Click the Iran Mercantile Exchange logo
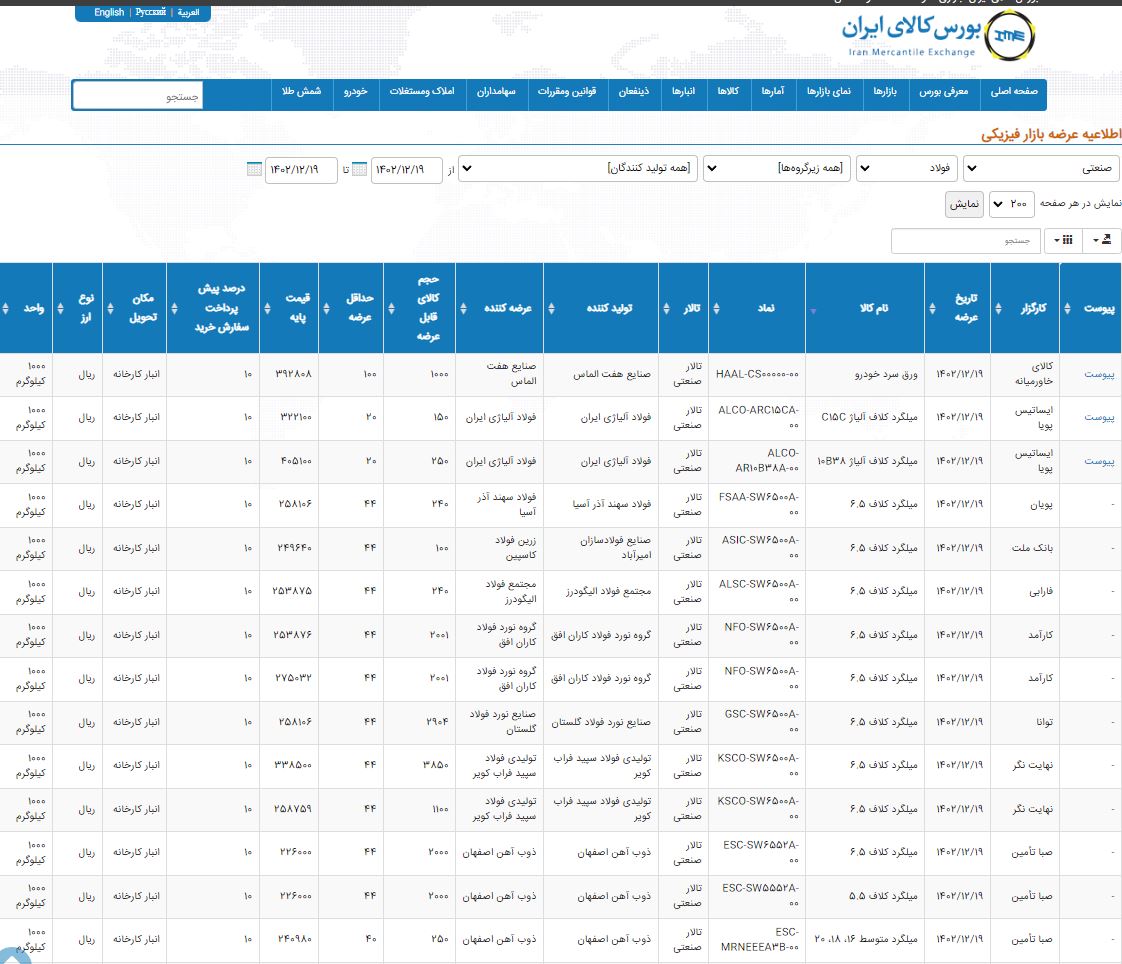This screenshot has width=1122, height=964. (938, 35)
